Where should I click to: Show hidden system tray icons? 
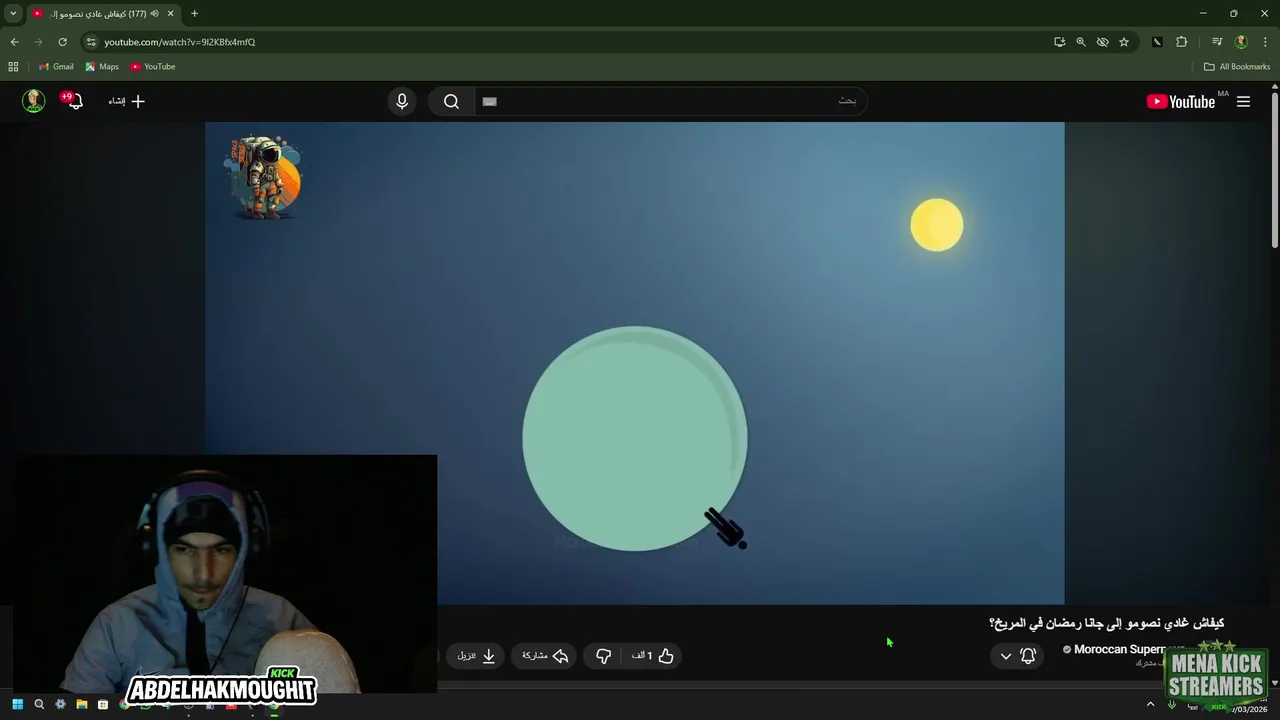click(x=1150, y=705)
